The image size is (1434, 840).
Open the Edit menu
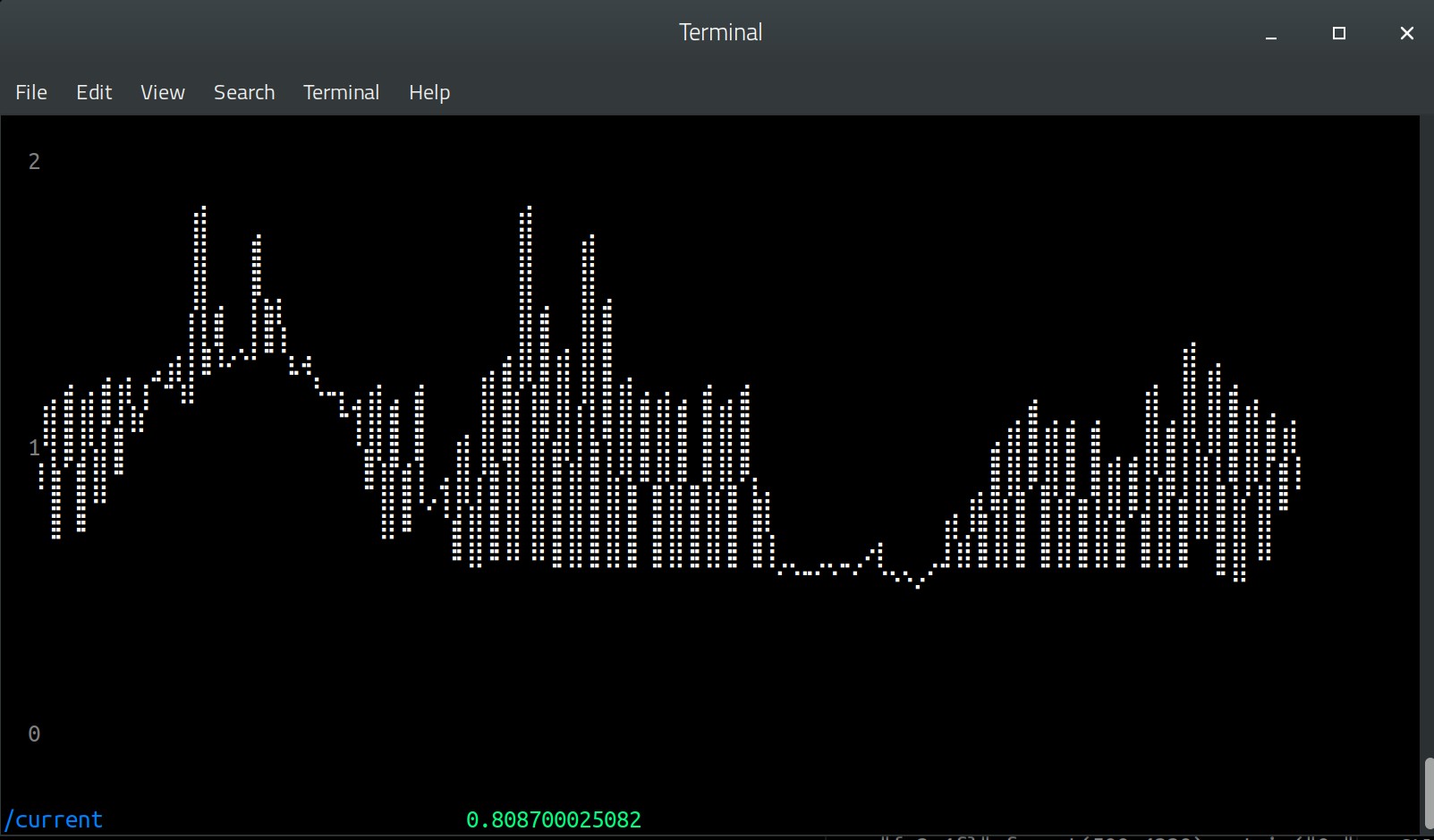tap(94, 92)
